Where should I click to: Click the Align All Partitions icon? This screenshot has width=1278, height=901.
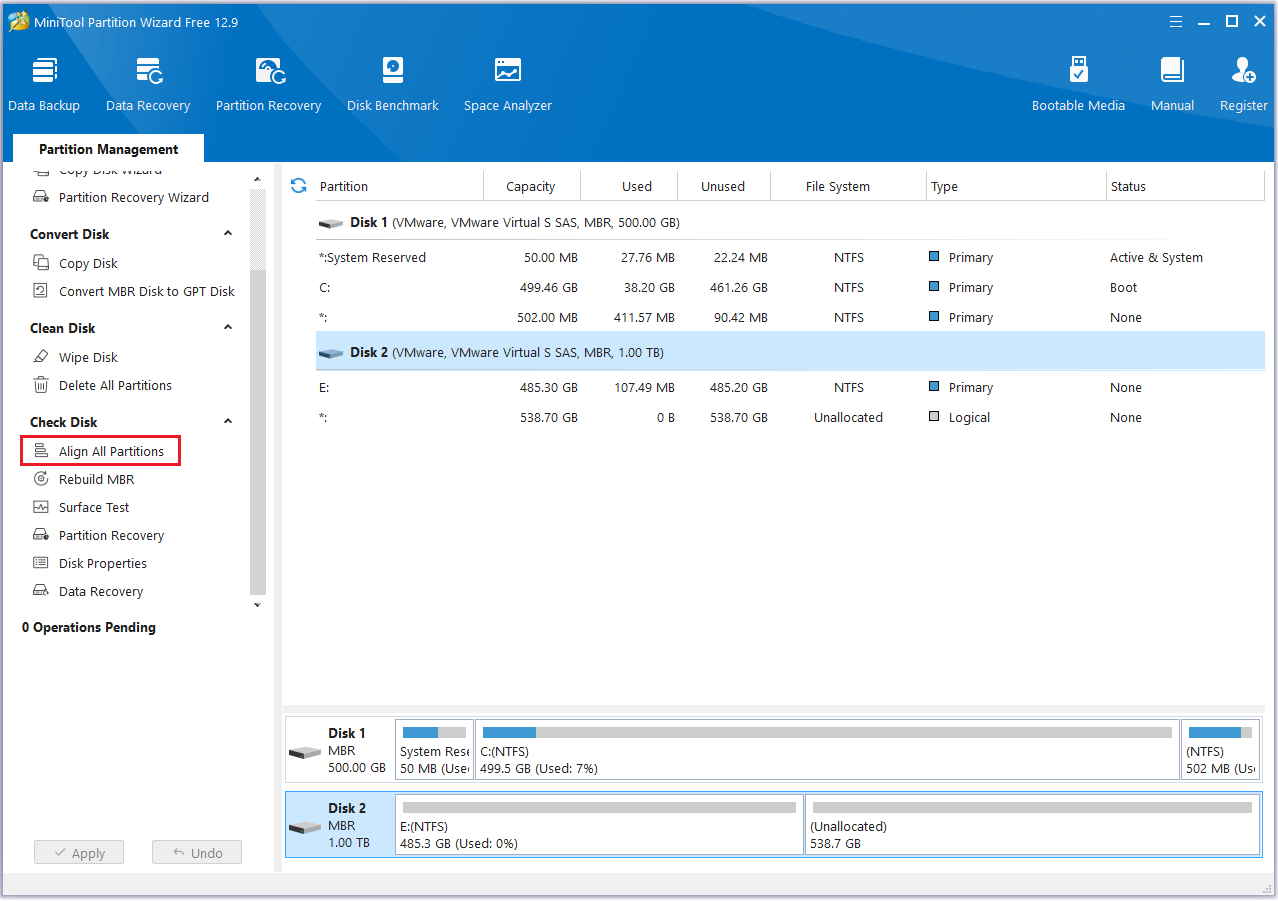pos(41,451)
